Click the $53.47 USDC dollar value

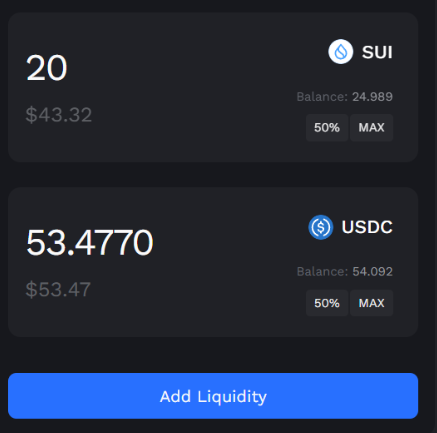(x=58, y=289)
